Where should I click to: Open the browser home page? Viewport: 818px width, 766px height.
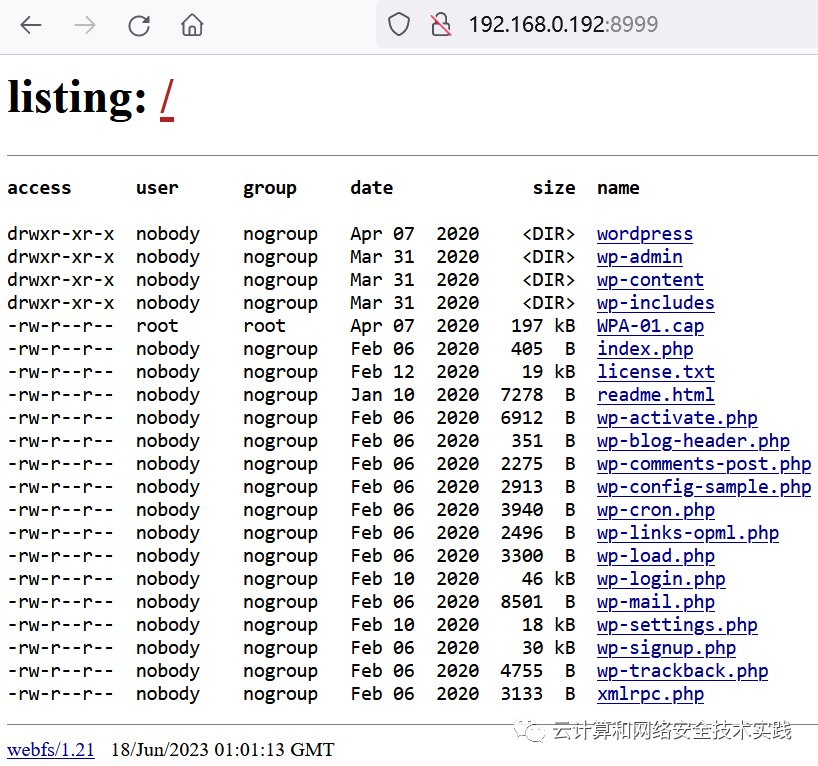192,25
